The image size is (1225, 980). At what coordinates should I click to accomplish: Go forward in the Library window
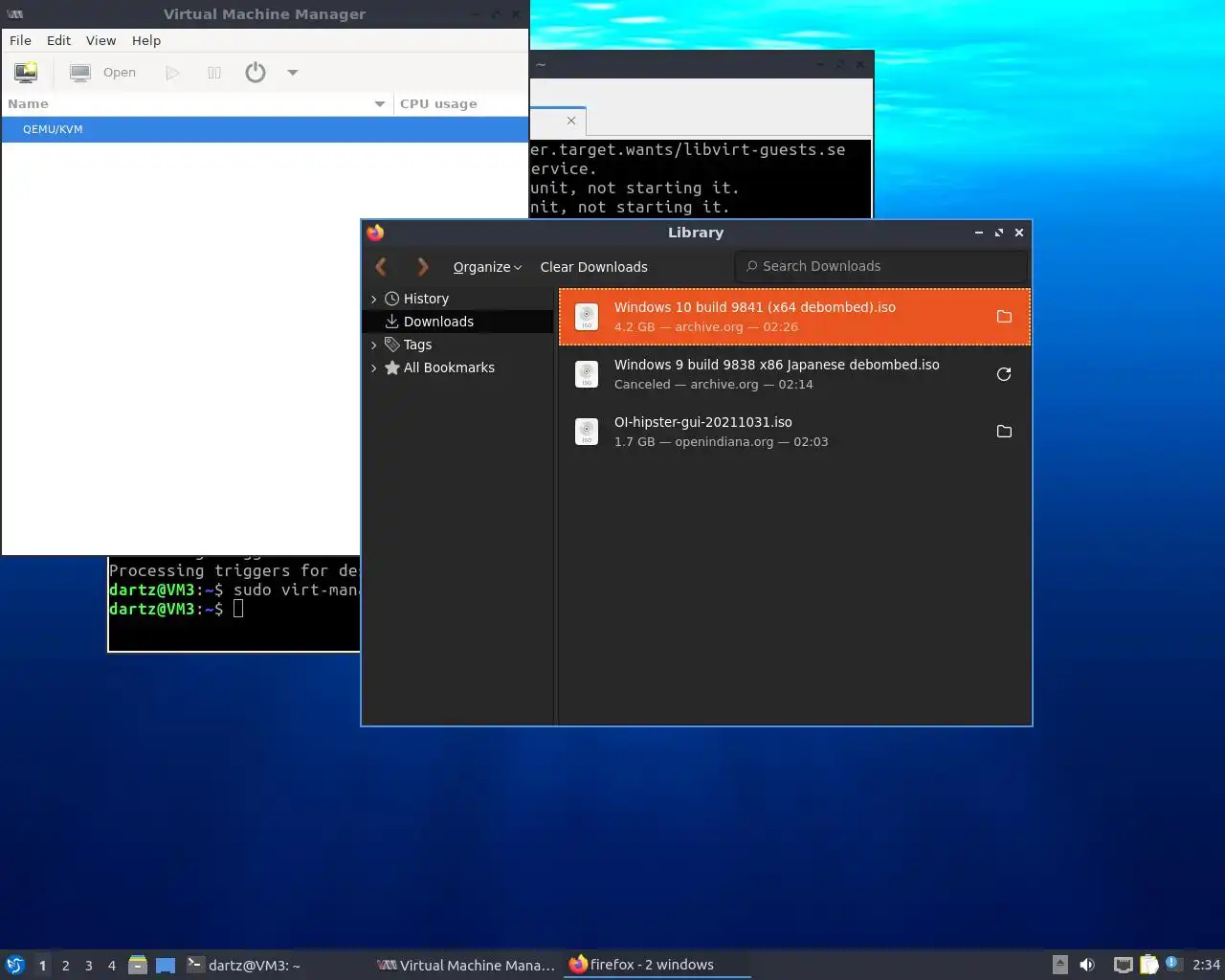[x=423, y=267]
